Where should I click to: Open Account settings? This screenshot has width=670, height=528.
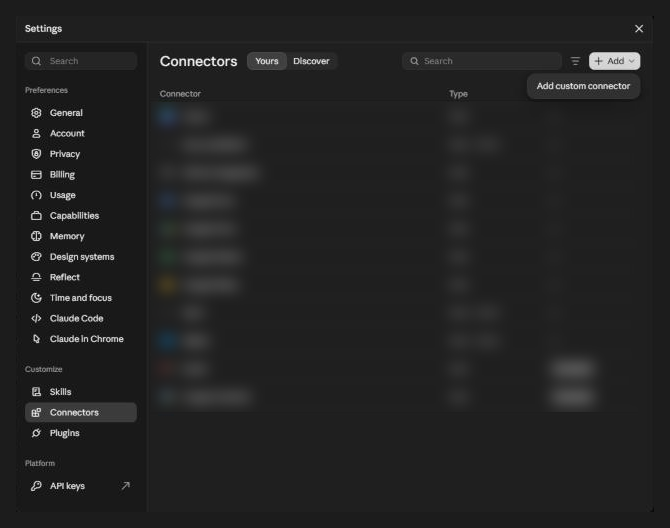(81, 133)
